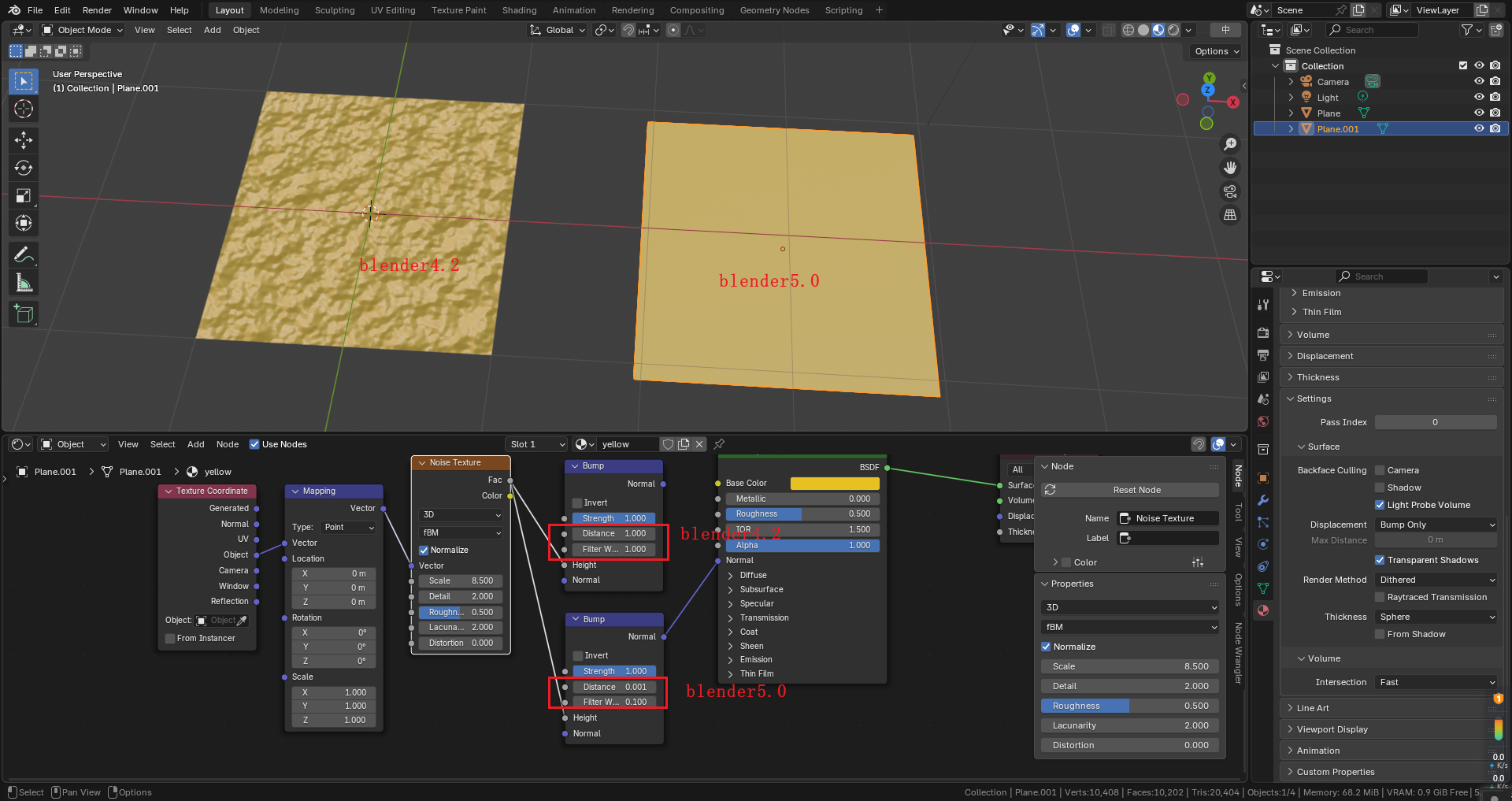Select the Cursor tool in viewport toolbar
The height and width of the screenshot is (801, 1512).
pyautogui.click(x=24, y=109)
